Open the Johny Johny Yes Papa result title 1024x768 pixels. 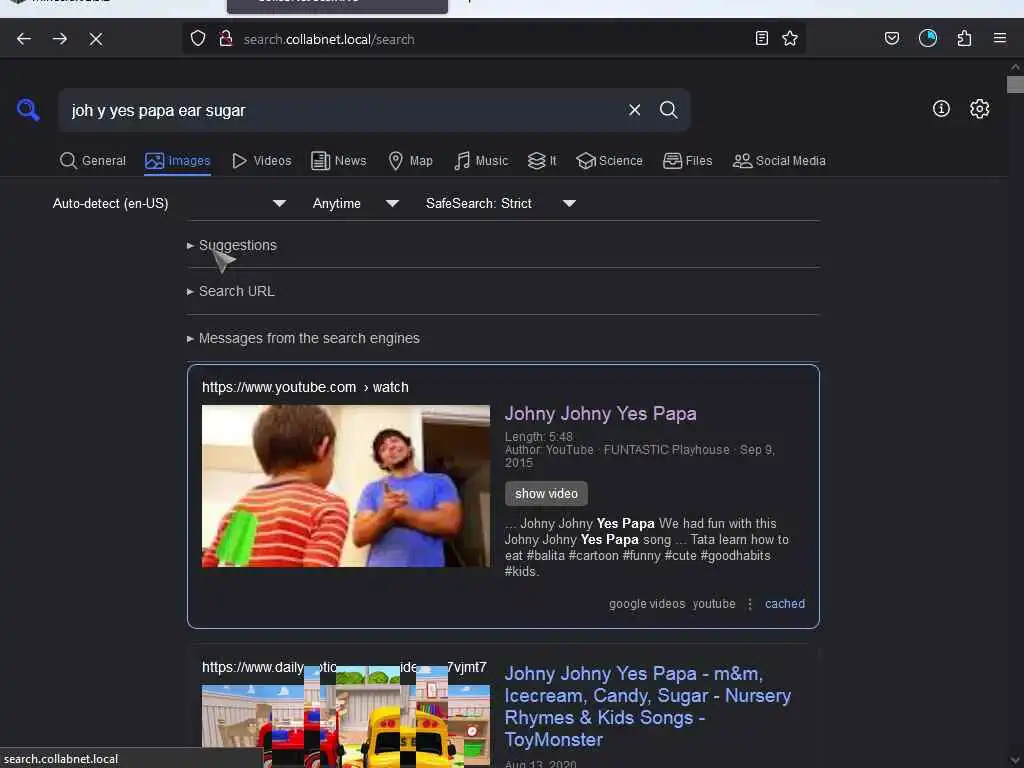[600, 413]
